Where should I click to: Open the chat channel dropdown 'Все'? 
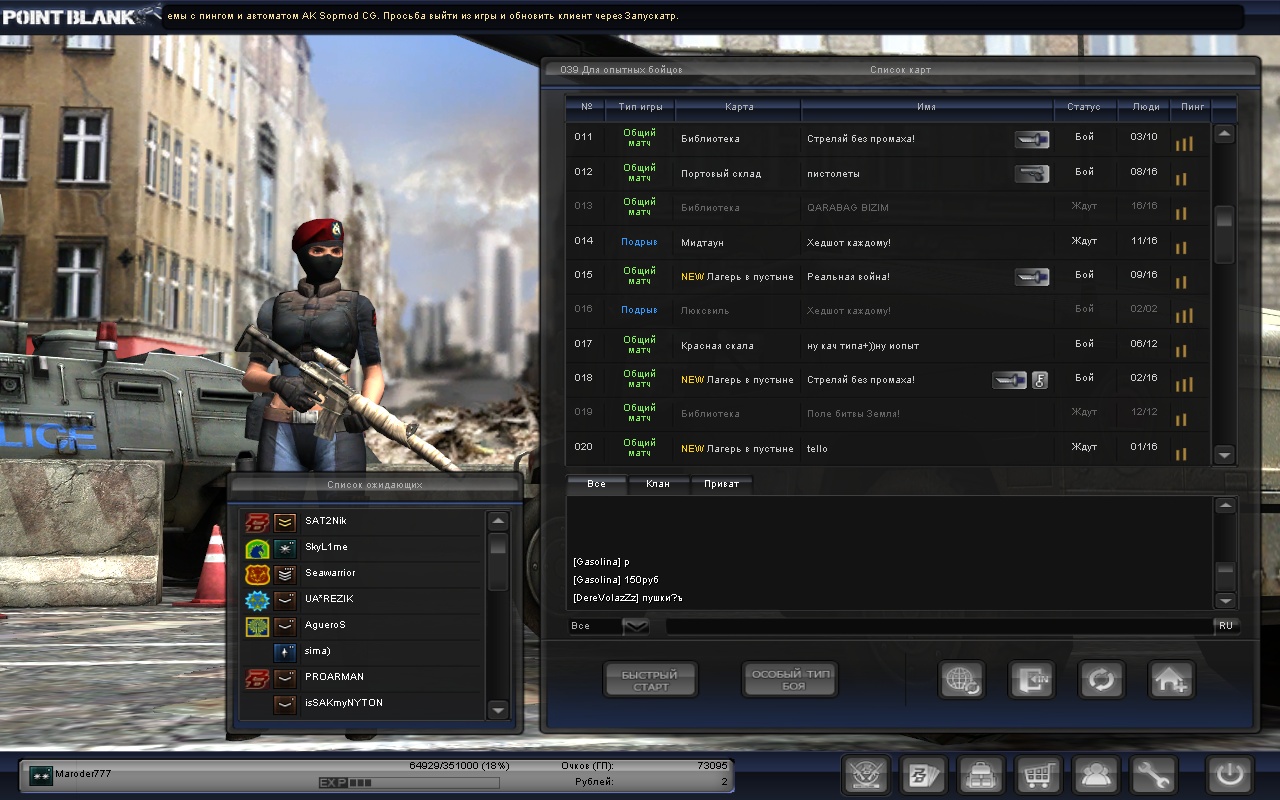click(636, 626)
